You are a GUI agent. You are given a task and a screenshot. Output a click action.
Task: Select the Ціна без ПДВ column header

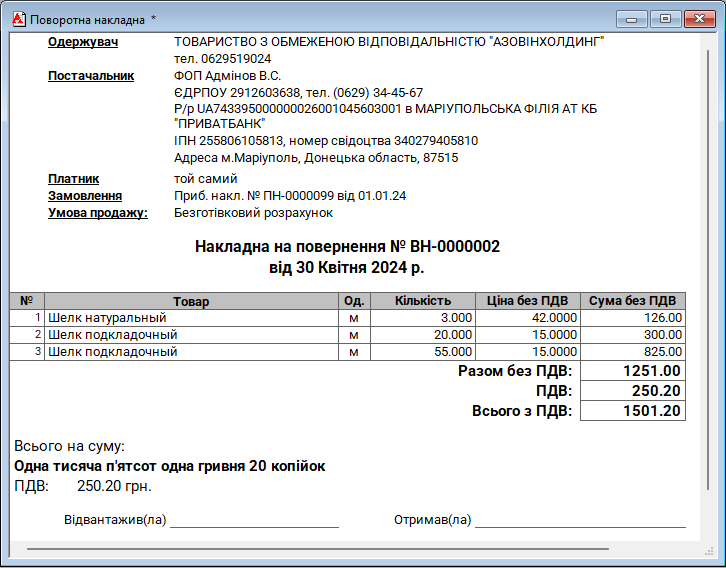(x=528, y=301)
